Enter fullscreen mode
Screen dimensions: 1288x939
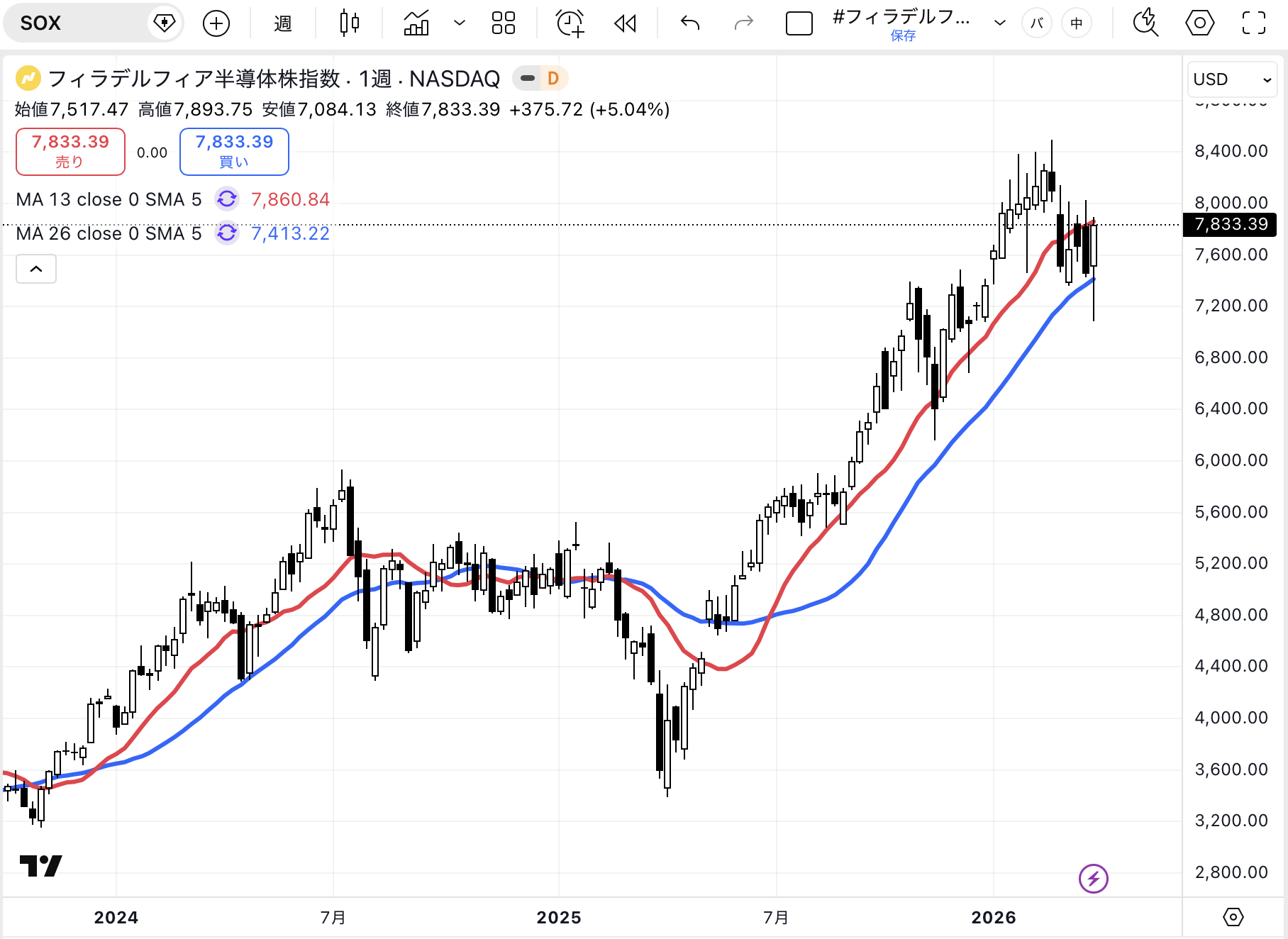point(1253,23)
